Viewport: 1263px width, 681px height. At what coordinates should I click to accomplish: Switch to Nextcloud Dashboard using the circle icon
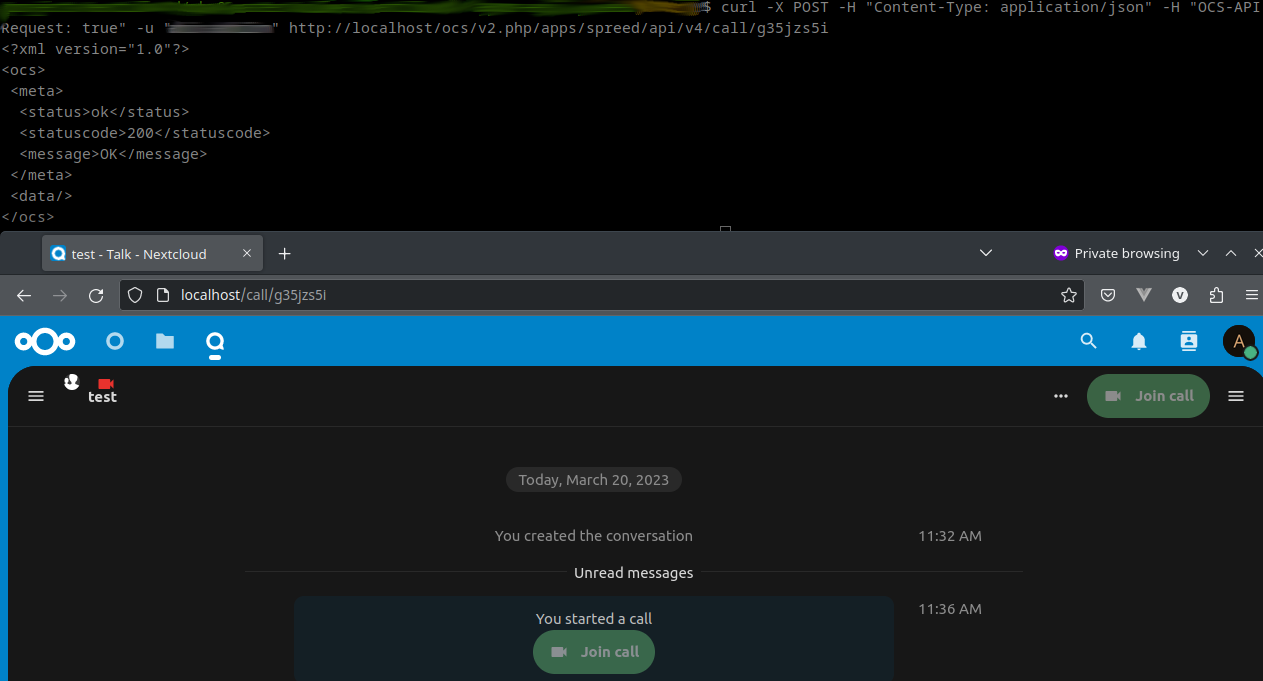click(114, 341)
